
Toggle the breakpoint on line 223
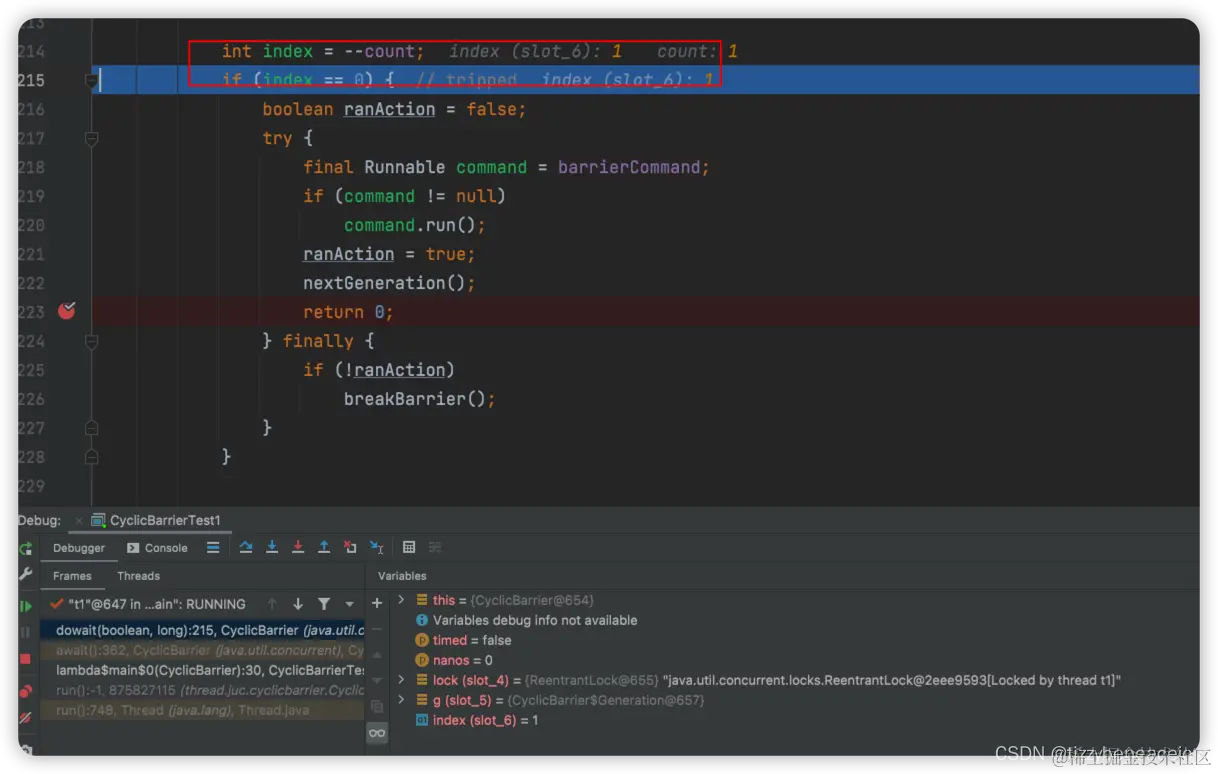point(67,311)
